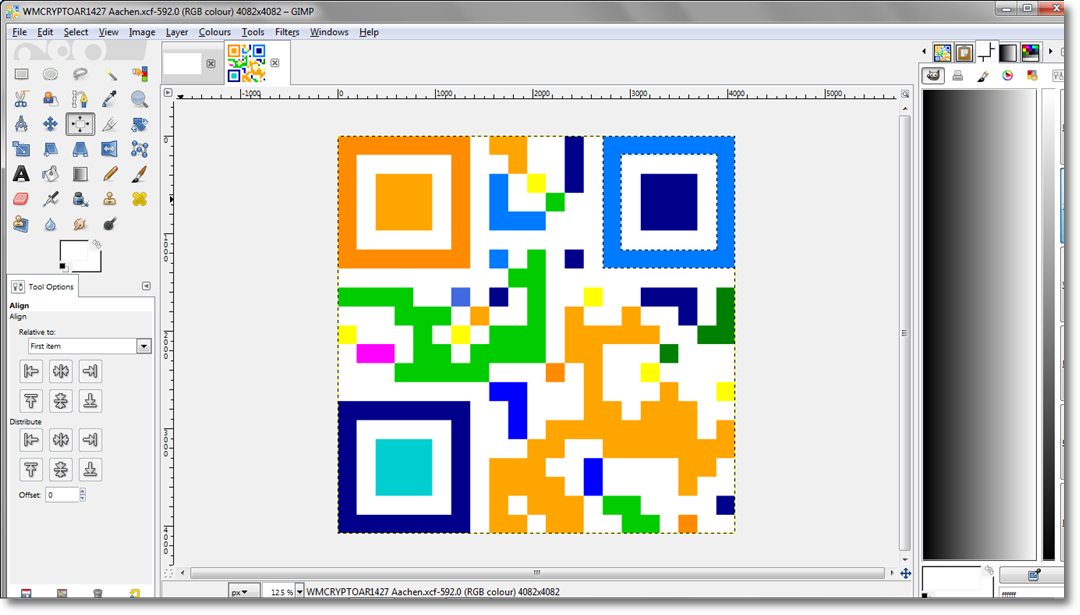Switch to the Tool Options tab
1080x615 pixels.
coord(43,286)
